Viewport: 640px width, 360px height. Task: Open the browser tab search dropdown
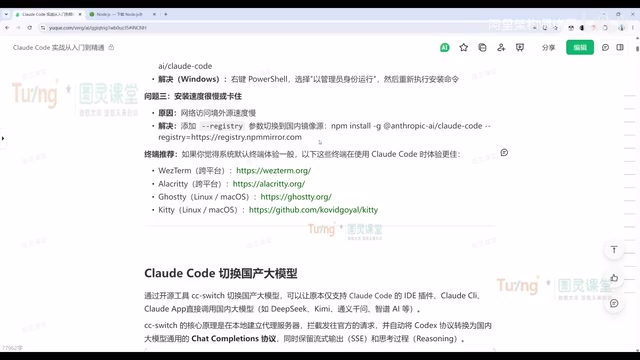pos(6,14)
